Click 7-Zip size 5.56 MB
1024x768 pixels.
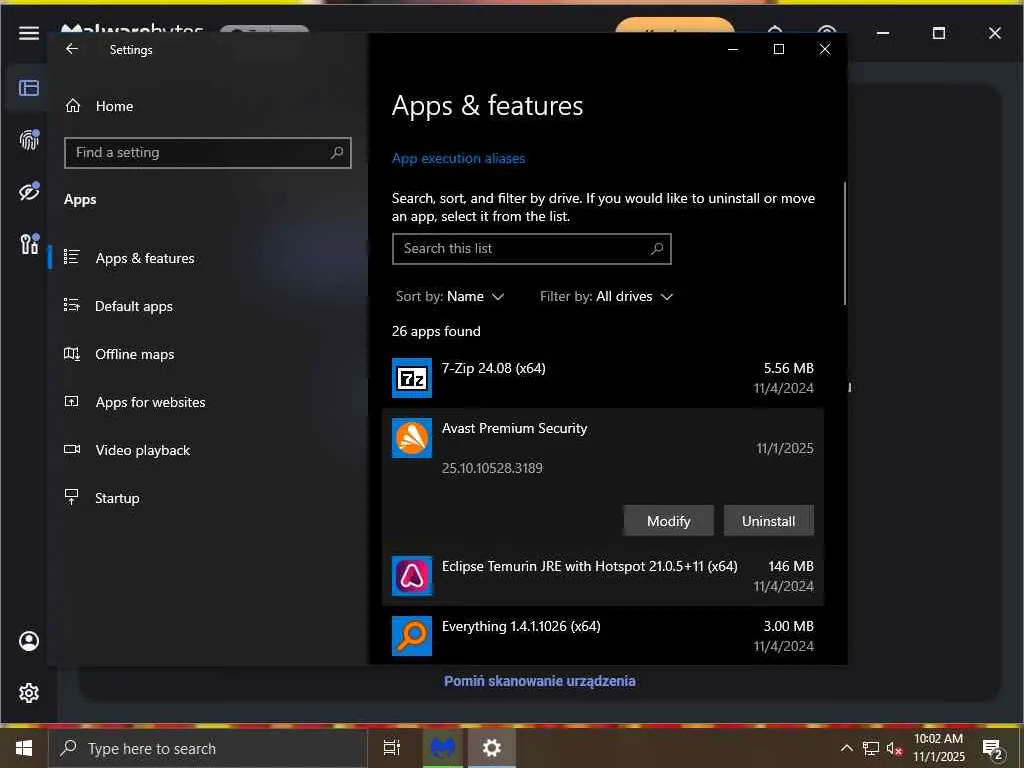(789, 368)
